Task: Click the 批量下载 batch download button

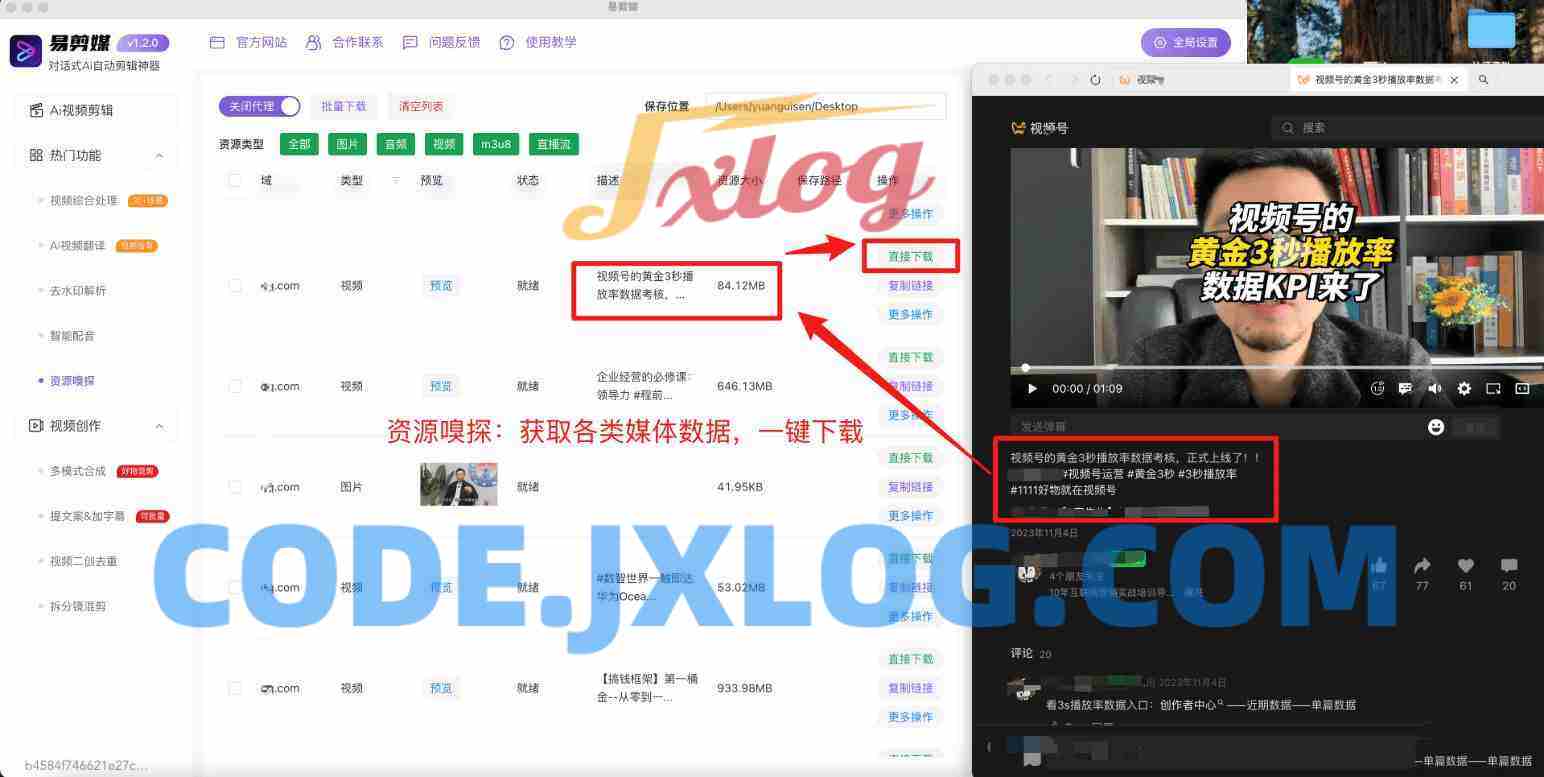Action: click(345, 106)
